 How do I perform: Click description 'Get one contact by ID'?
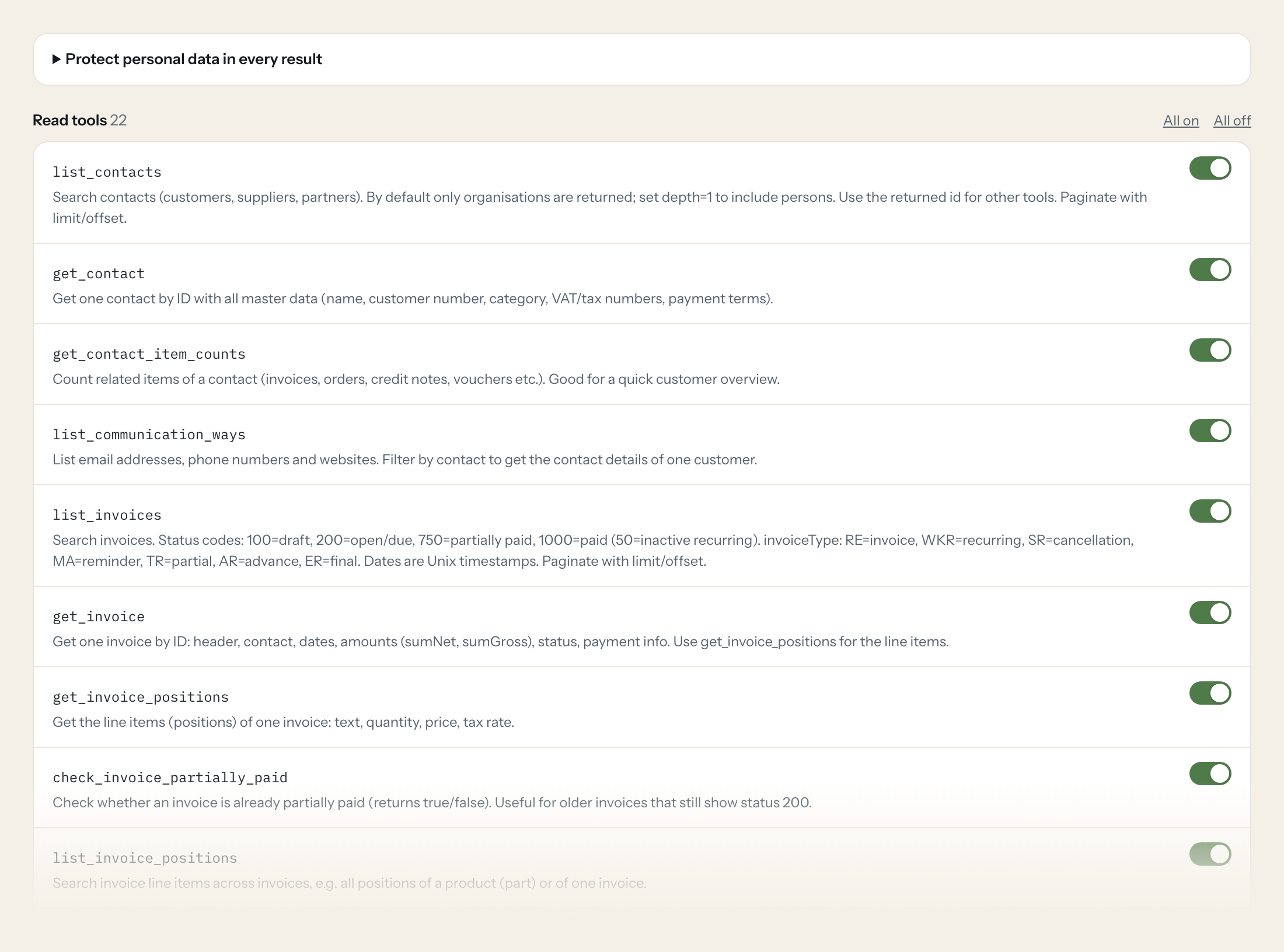413,299
